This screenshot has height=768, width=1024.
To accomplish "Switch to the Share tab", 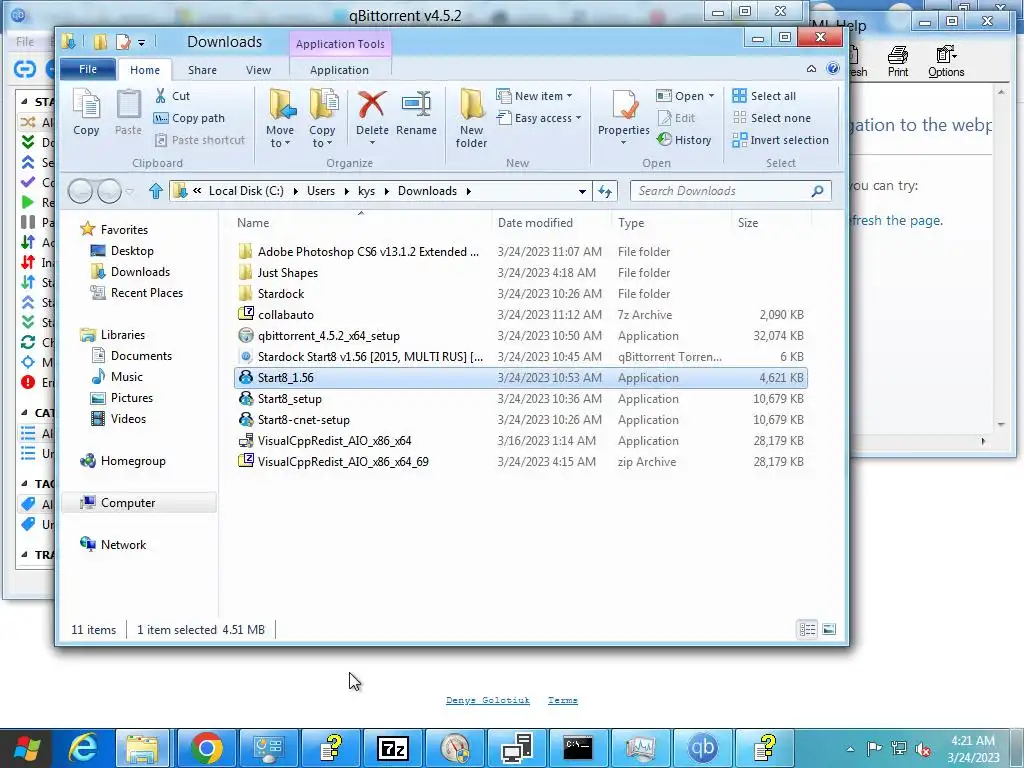I will click(202, 70).
